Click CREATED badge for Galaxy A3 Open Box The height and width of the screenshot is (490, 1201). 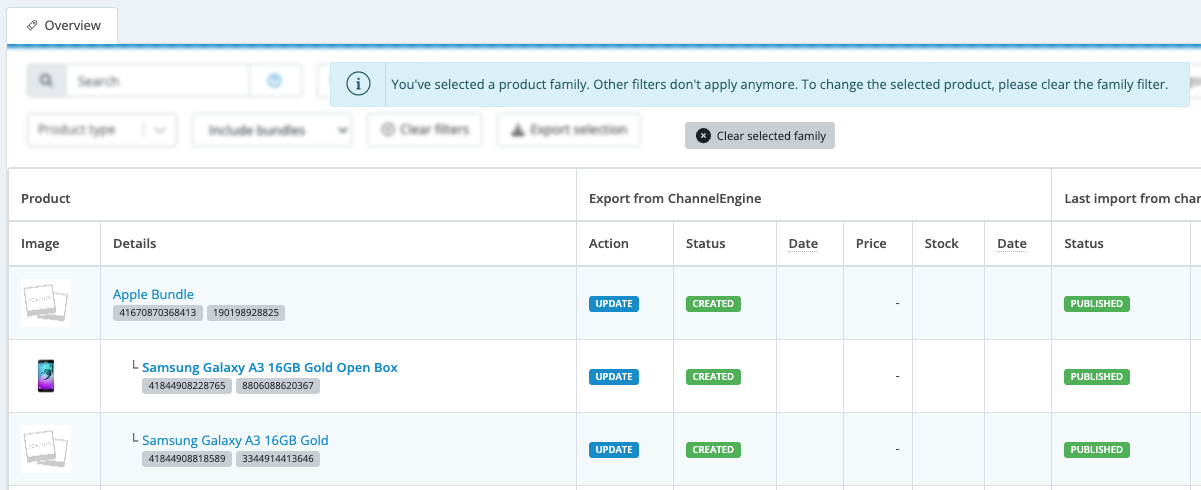pos(713,377)
